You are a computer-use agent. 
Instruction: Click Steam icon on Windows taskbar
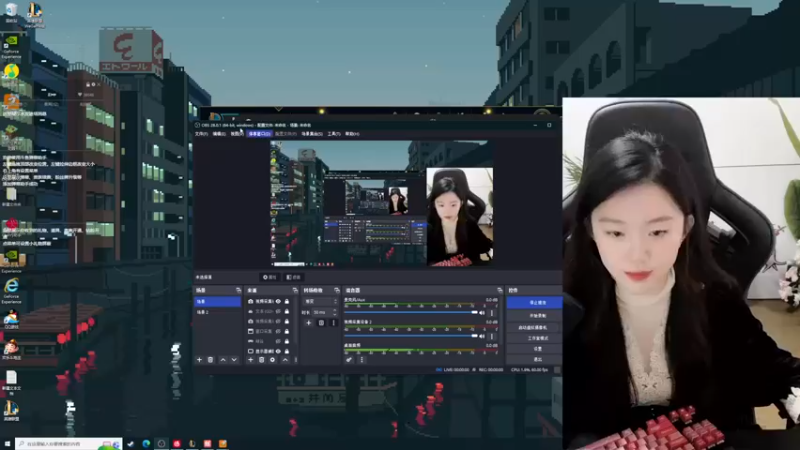pyautogui.click(x=131, y=444)
